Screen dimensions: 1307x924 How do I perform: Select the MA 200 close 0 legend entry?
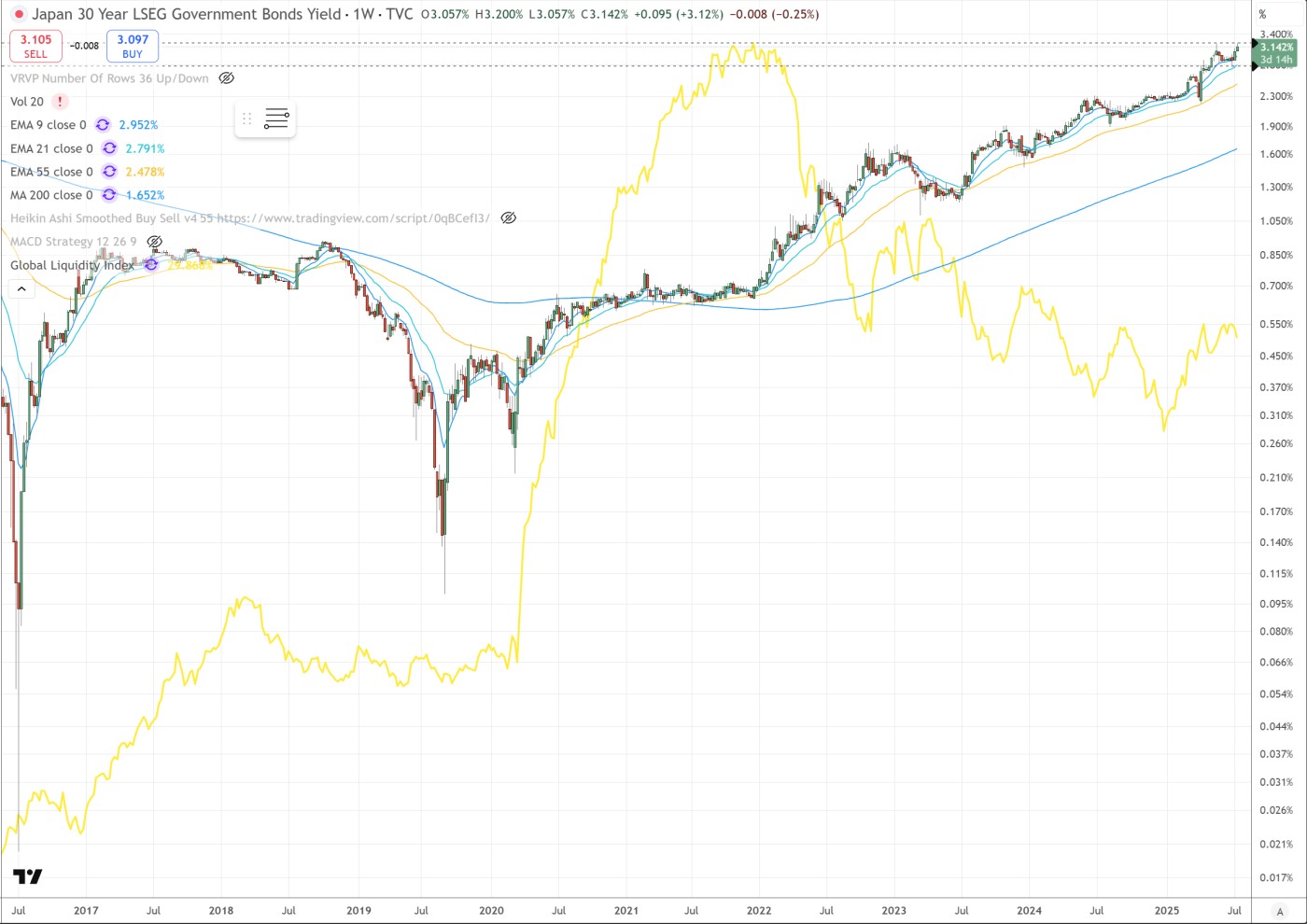click(51, 195)
